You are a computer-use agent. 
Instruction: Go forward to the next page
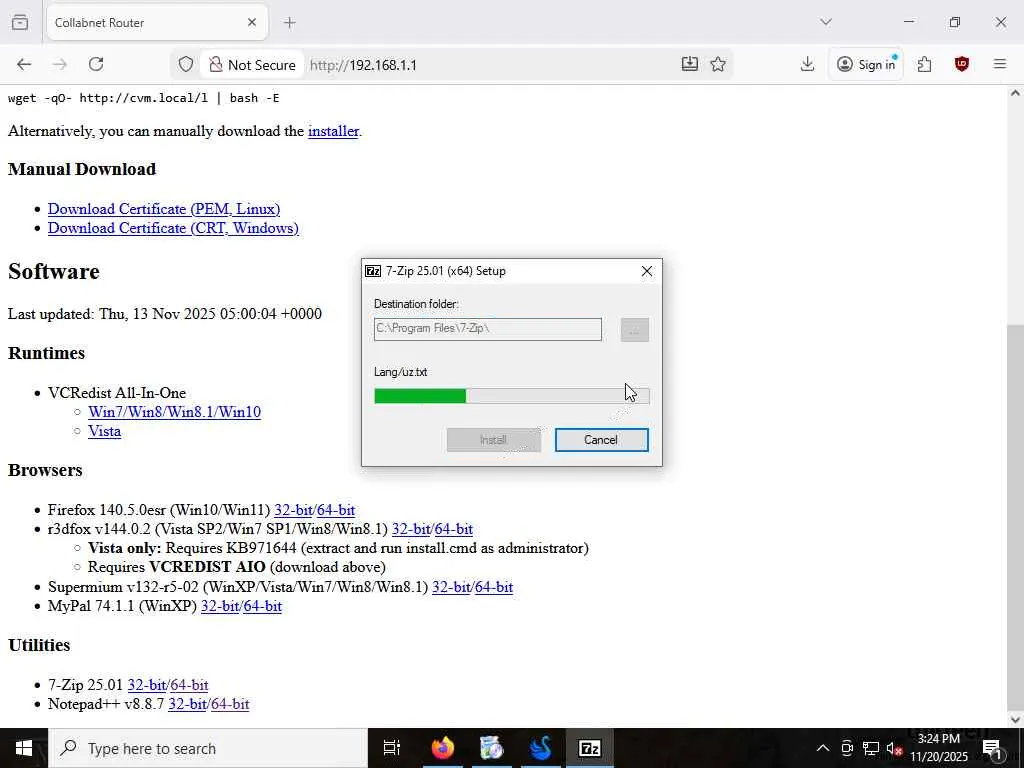[59, 64]
